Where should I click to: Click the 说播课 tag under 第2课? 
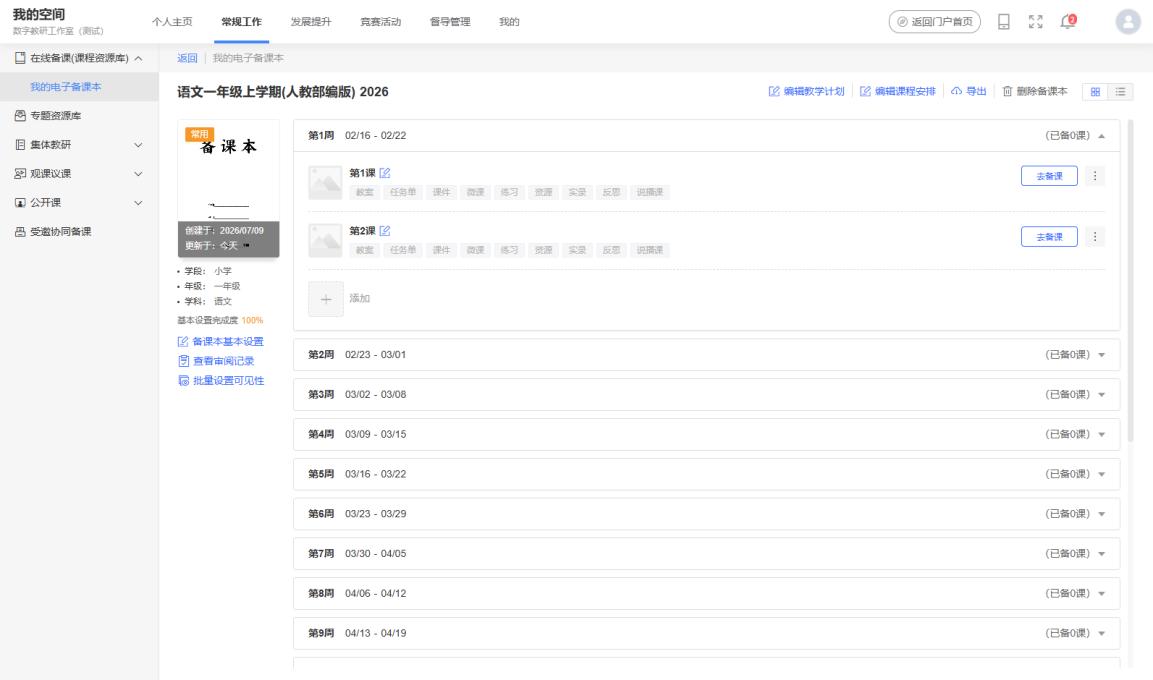[x=650, y=250]
